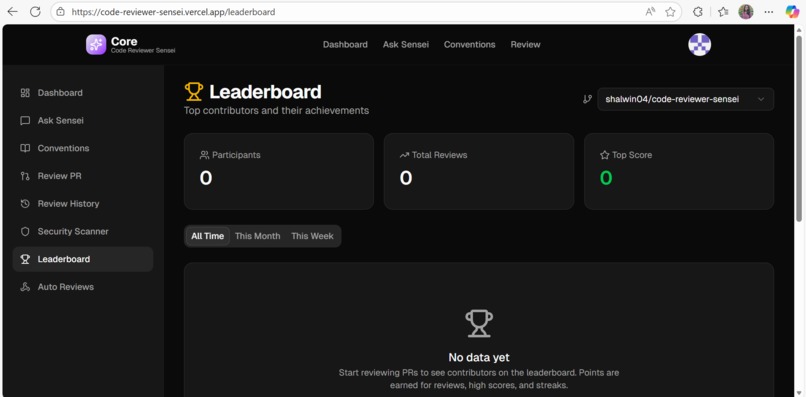Viewport: 806px width, 397px height.
Task: Click the browser address bar URL
Action: (x=173, y=12)
